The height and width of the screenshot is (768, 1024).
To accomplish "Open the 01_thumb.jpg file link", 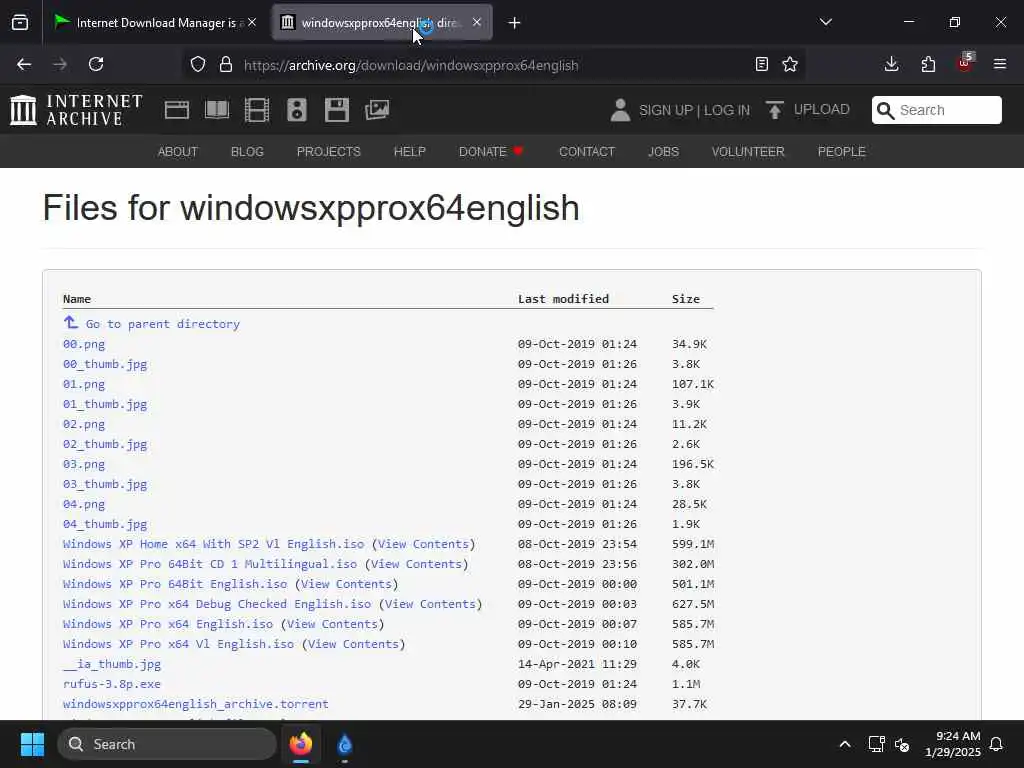I will [104, 404].
